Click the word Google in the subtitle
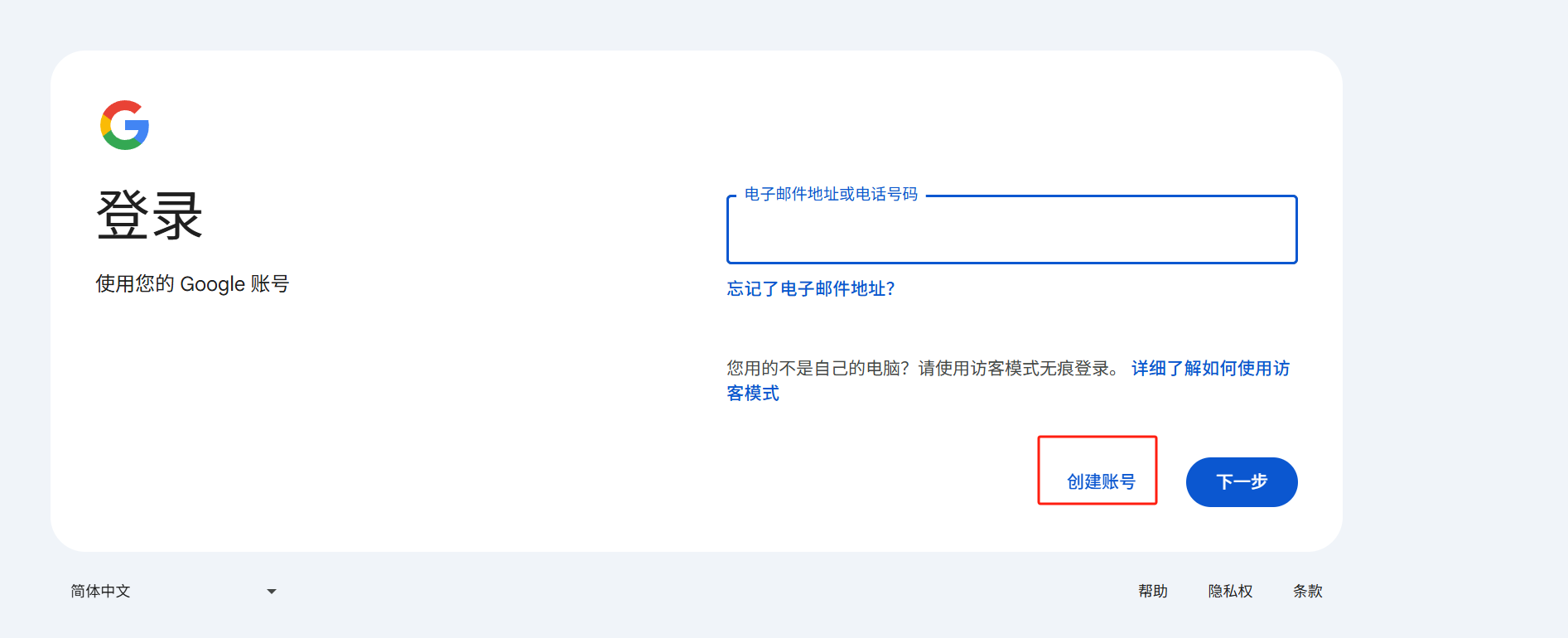The height and width of the screenshot is (638, 1568). point(212,284)
